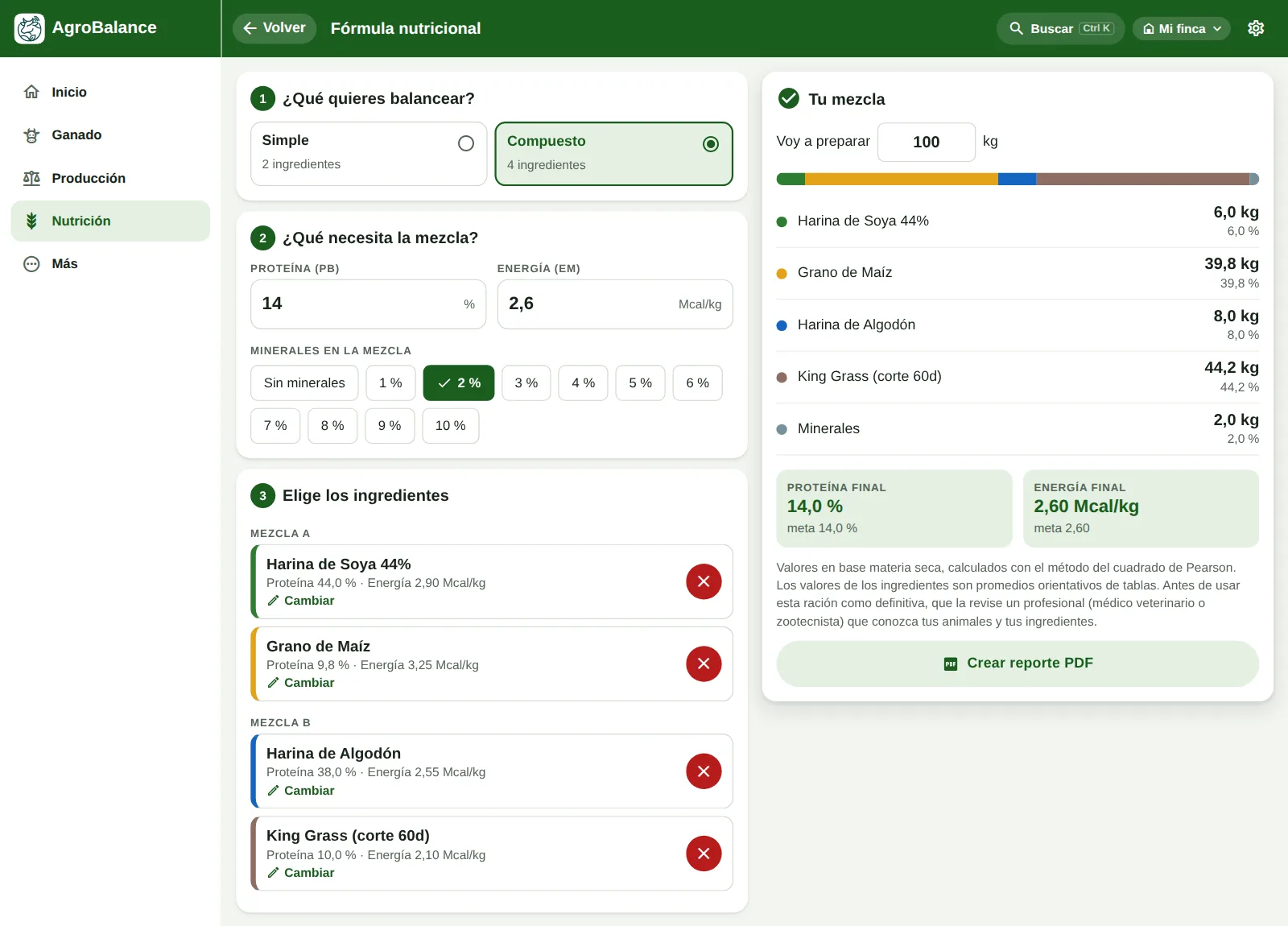The width and height of the screenshot is (1288, 926).
Task: Set minerals to 10 %
Action: [451, 425]
